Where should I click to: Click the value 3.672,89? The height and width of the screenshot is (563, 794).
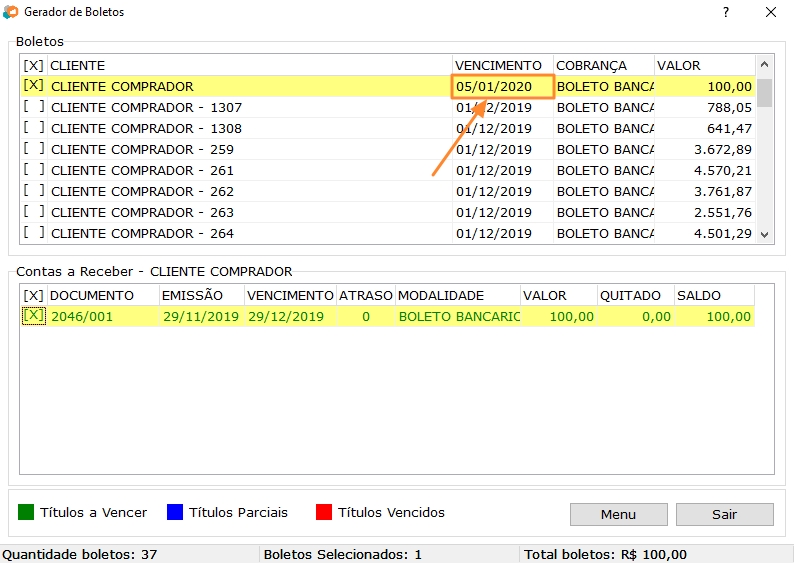(x=723, y=149)
